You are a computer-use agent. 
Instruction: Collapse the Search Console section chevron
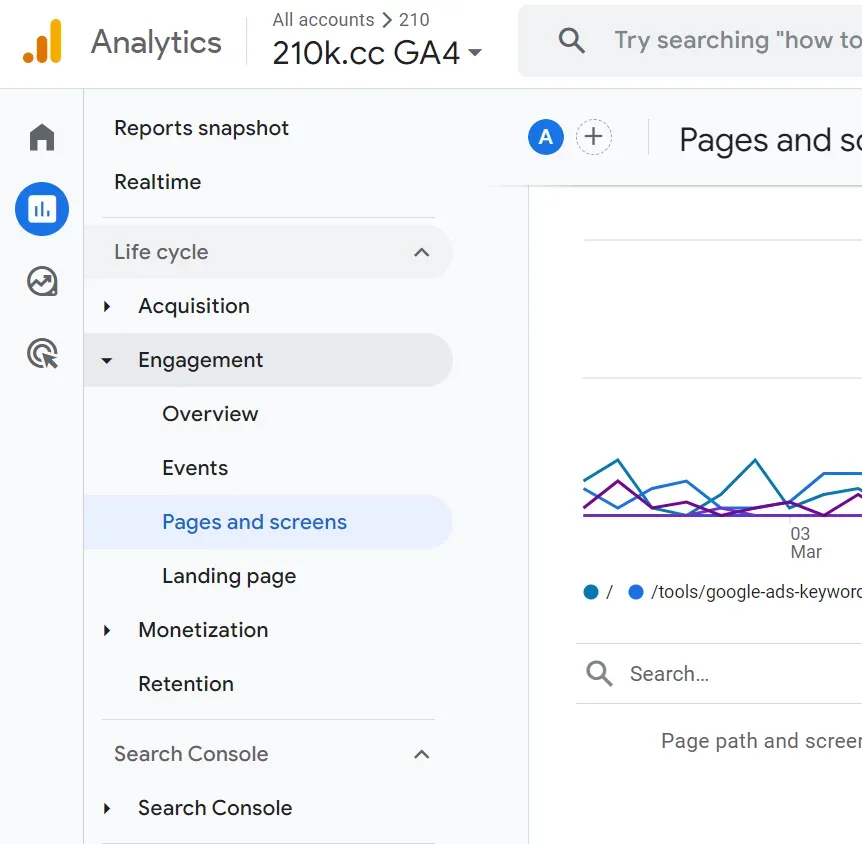coord(421,754)
